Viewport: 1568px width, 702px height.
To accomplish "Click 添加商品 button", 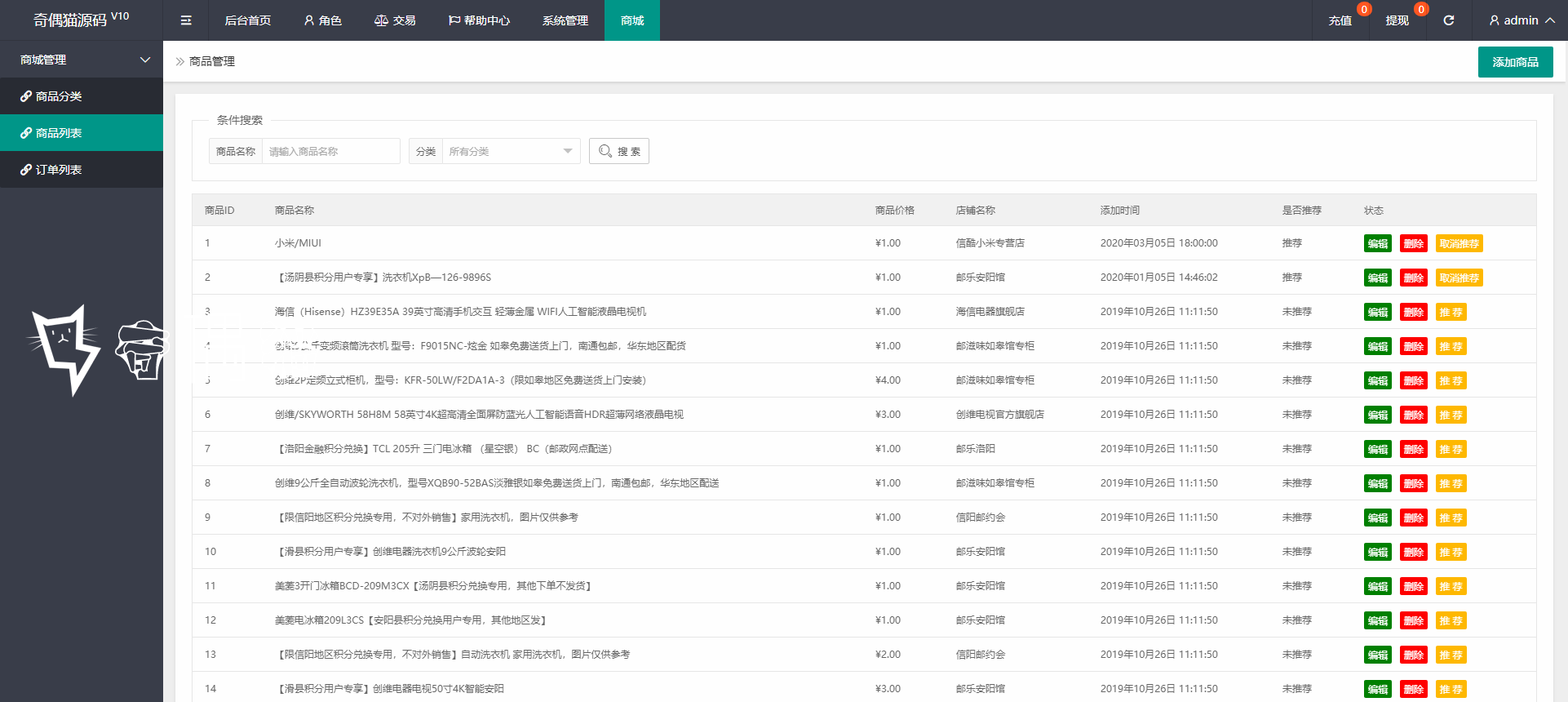I will pyautogui.click(x=1515, y=62).
